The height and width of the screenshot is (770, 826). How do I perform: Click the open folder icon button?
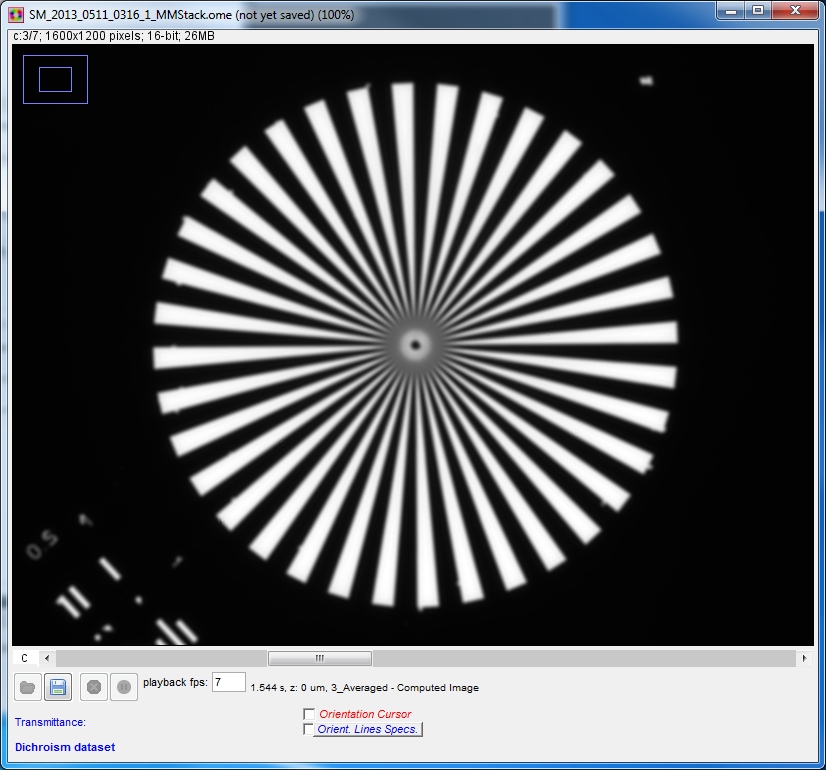coord(27,687)
